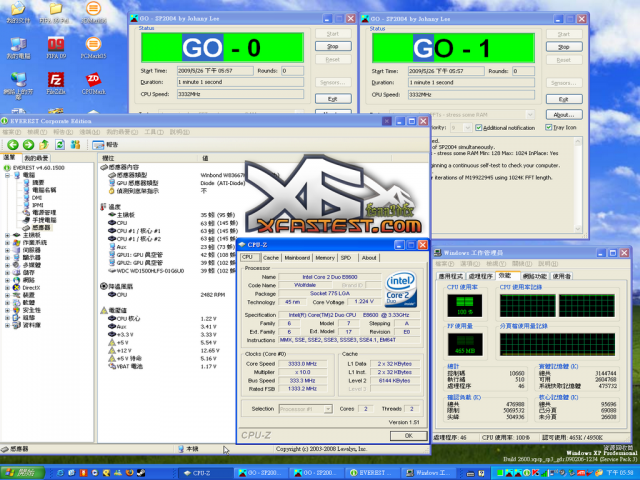This screenshot has height=480, width=640.
Task: Select the 感應器 sensor item in EVEREST's tree
Action: click(x=36, y=228)
